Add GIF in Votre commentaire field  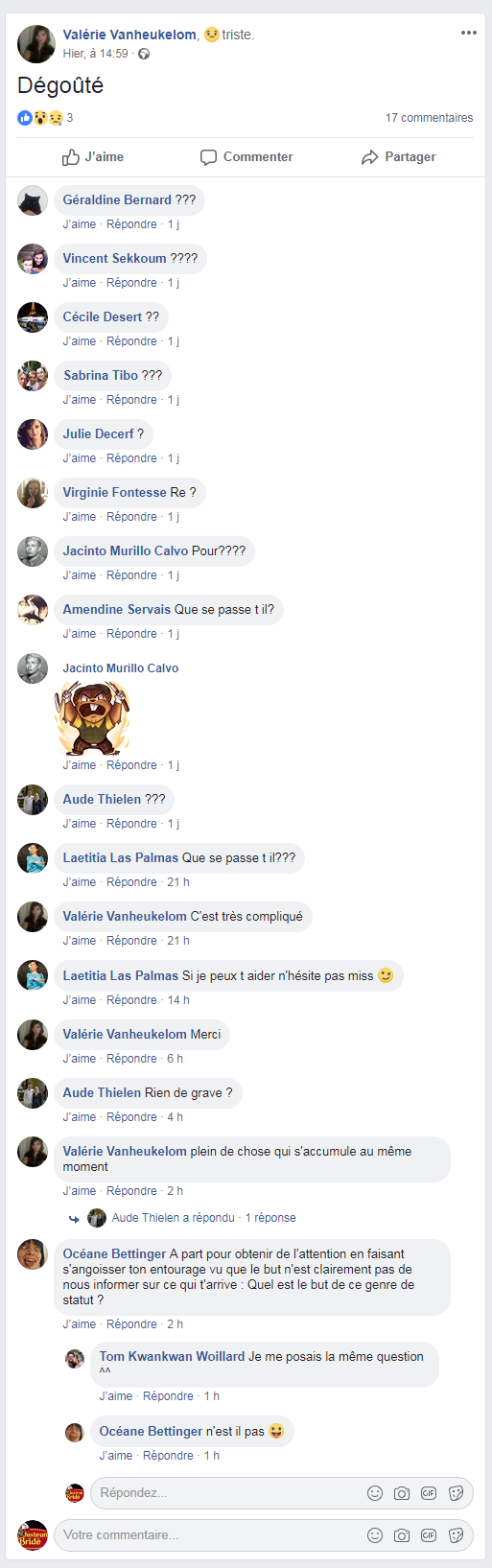(429, 1535)
